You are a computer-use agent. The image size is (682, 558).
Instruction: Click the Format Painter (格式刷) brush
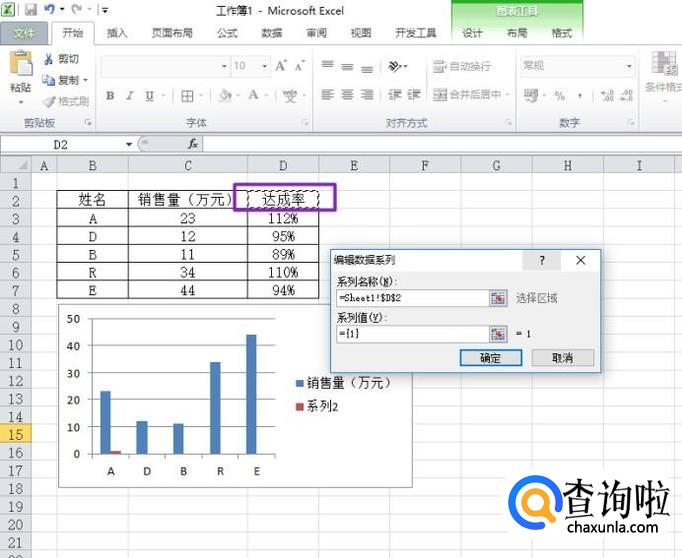click(x=49, y=101)
